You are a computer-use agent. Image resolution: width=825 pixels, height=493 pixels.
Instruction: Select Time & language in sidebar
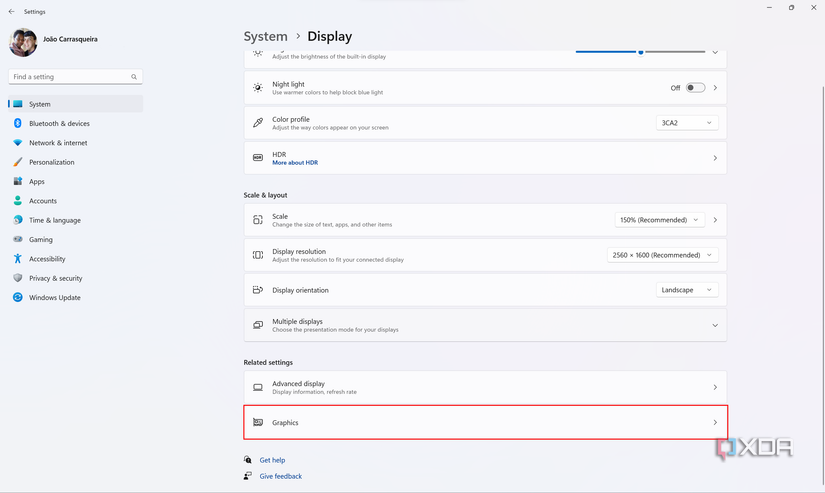coord(55,220)
